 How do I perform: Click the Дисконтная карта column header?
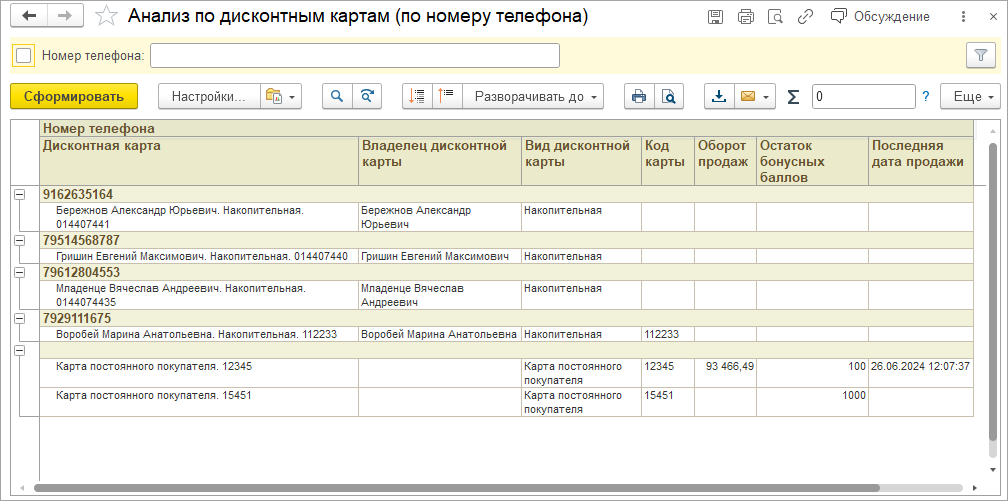[x=199, y=160]
